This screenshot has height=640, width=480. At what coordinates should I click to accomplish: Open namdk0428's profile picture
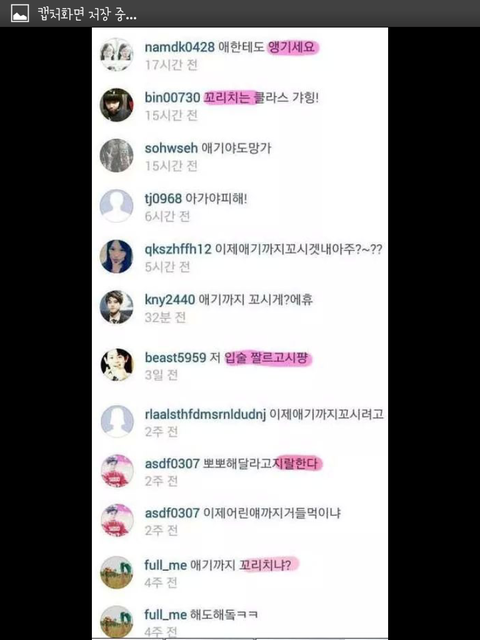(x=117, y=55)
